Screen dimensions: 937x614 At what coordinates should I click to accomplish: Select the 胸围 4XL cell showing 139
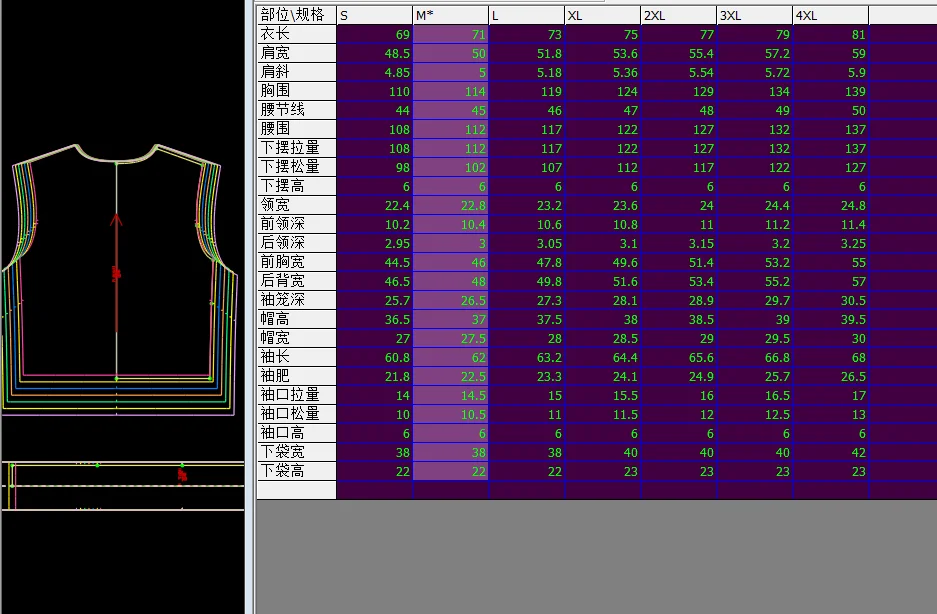tap(830, 91)
